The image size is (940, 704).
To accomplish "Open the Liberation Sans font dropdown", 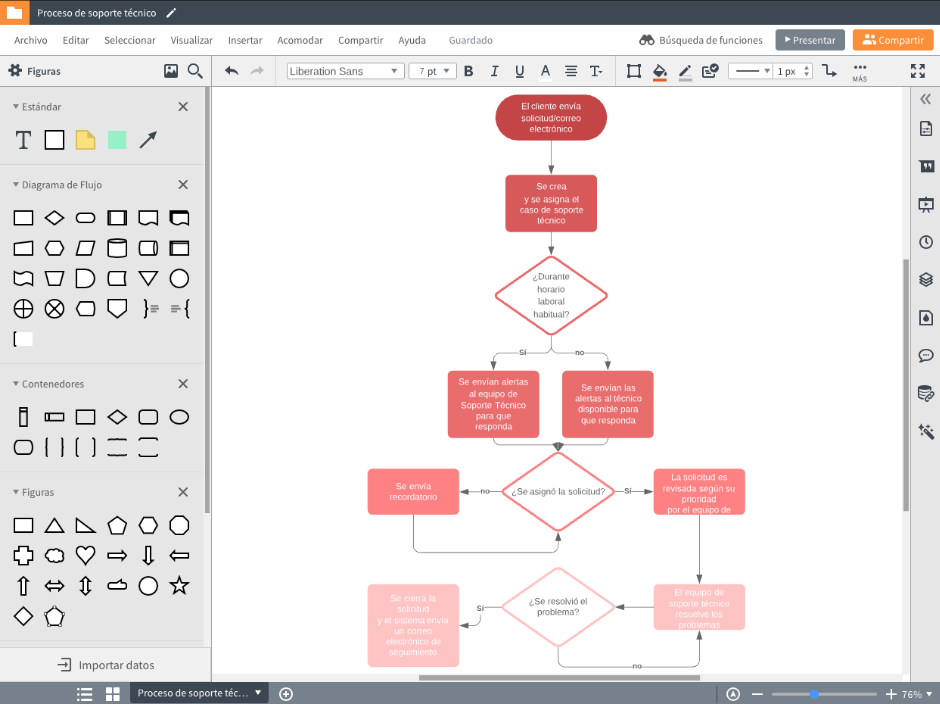I will pos(344,71).
